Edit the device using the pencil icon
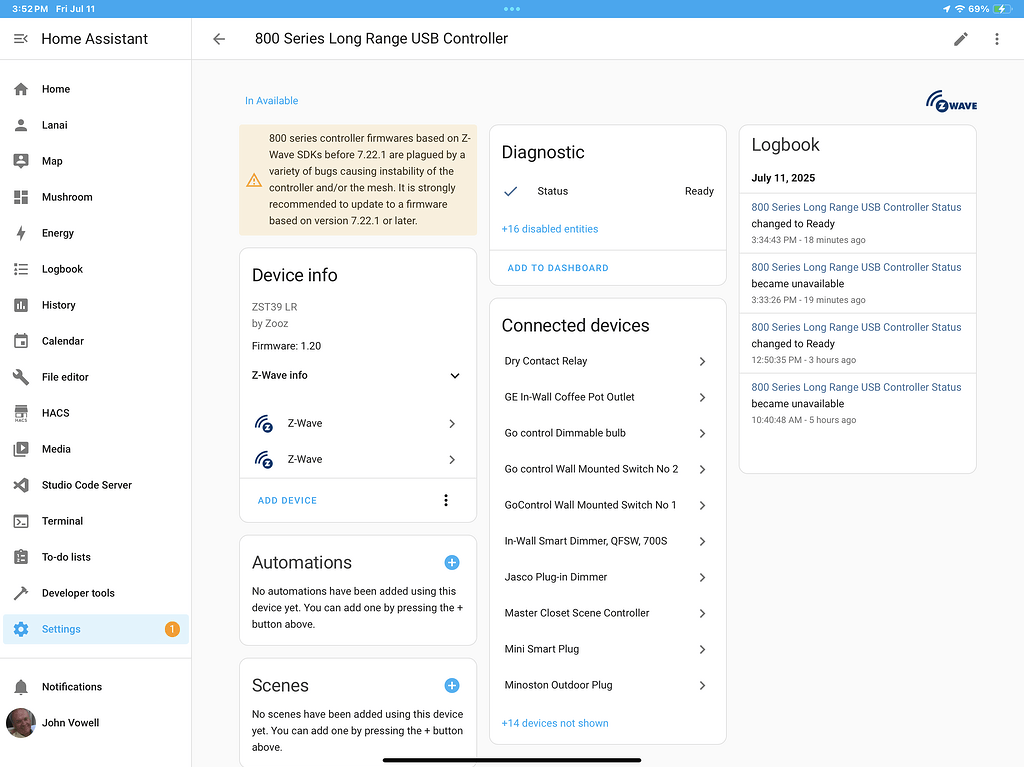1024x767 pixels. tap(961, 39)
